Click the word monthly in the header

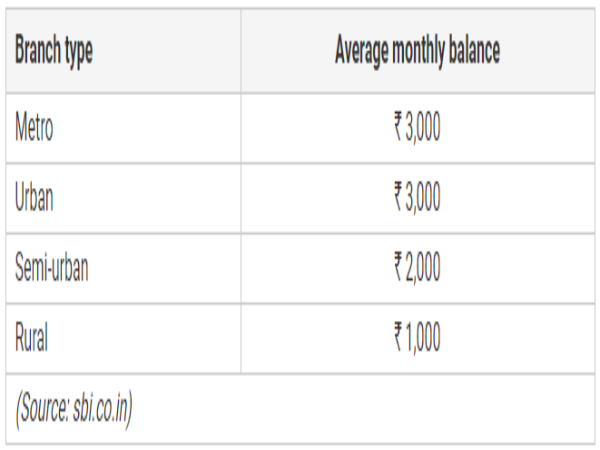[x=422, y=53]
